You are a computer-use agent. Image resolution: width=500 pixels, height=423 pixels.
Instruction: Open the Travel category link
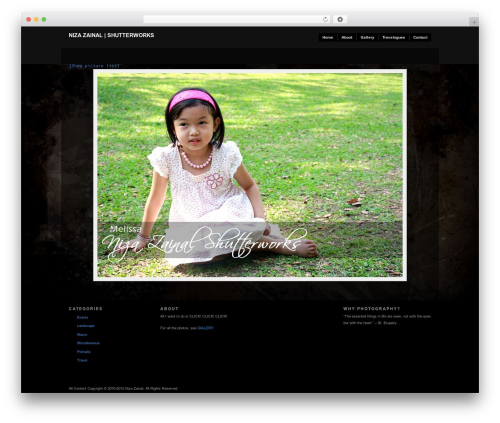[x=82, y=360]
